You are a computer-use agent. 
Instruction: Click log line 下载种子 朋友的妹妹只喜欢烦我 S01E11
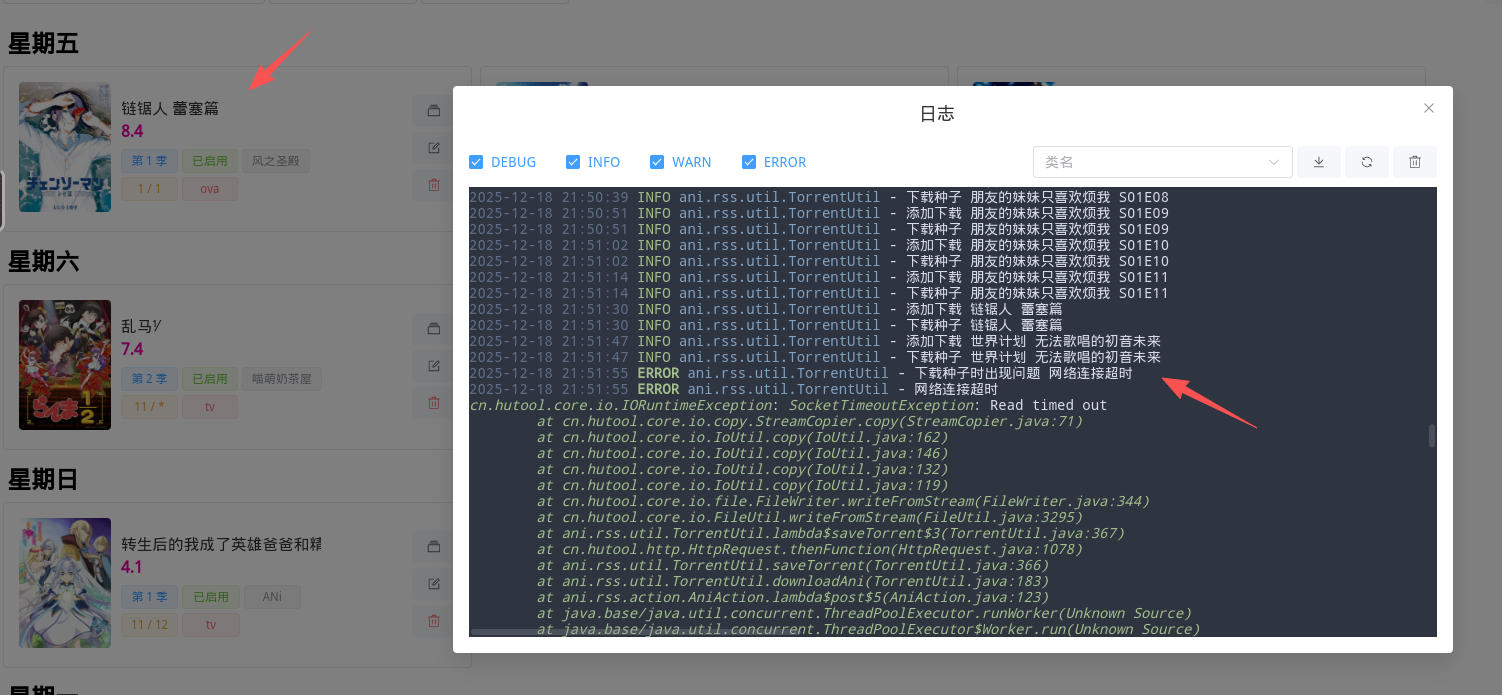click(x=819, y=293)
